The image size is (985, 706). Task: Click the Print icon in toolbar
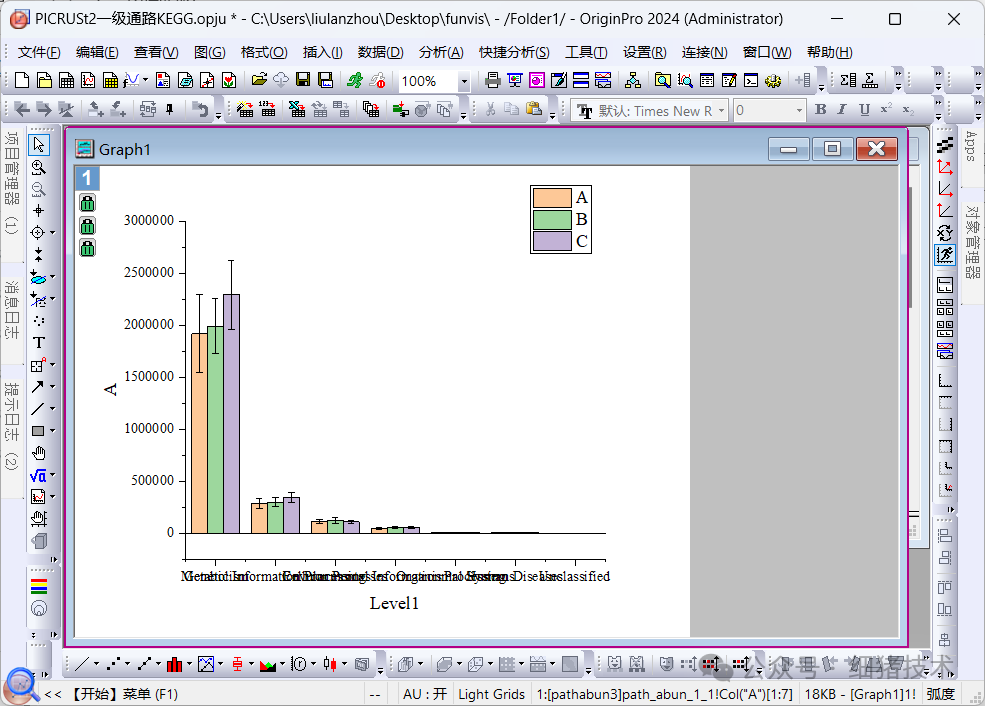[492, 80]
